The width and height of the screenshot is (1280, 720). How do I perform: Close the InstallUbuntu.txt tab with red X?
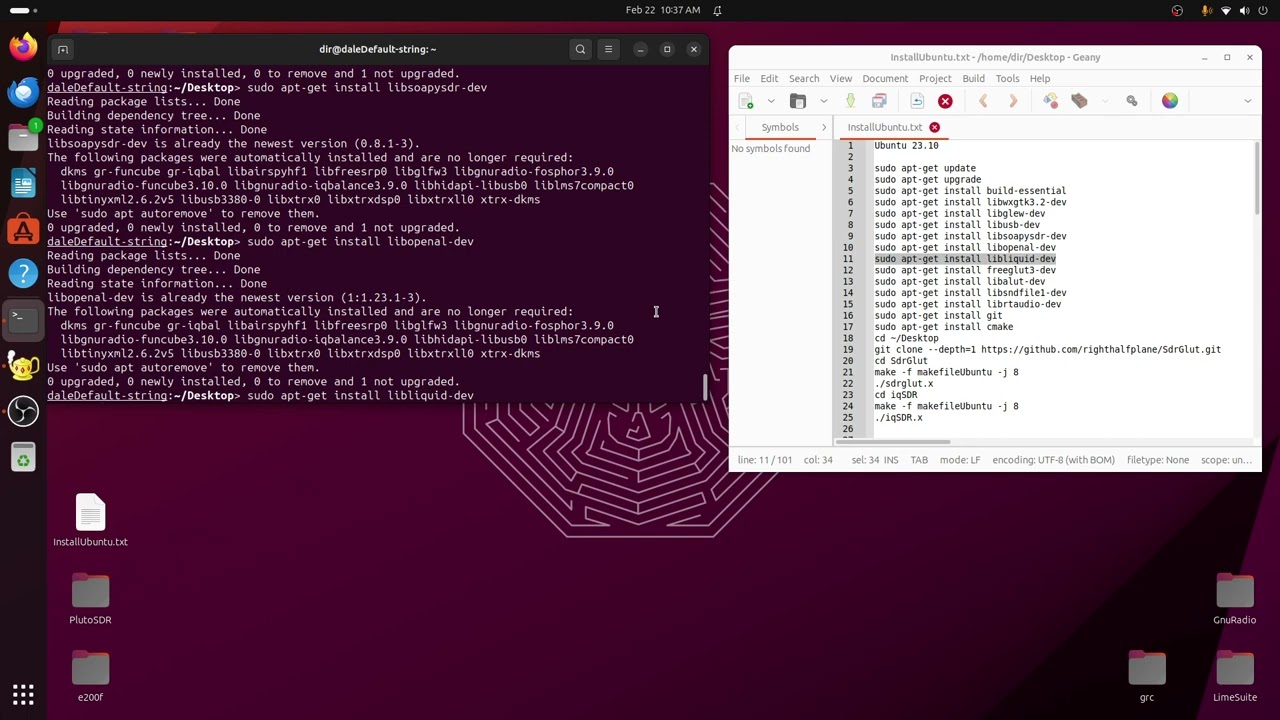934,127
